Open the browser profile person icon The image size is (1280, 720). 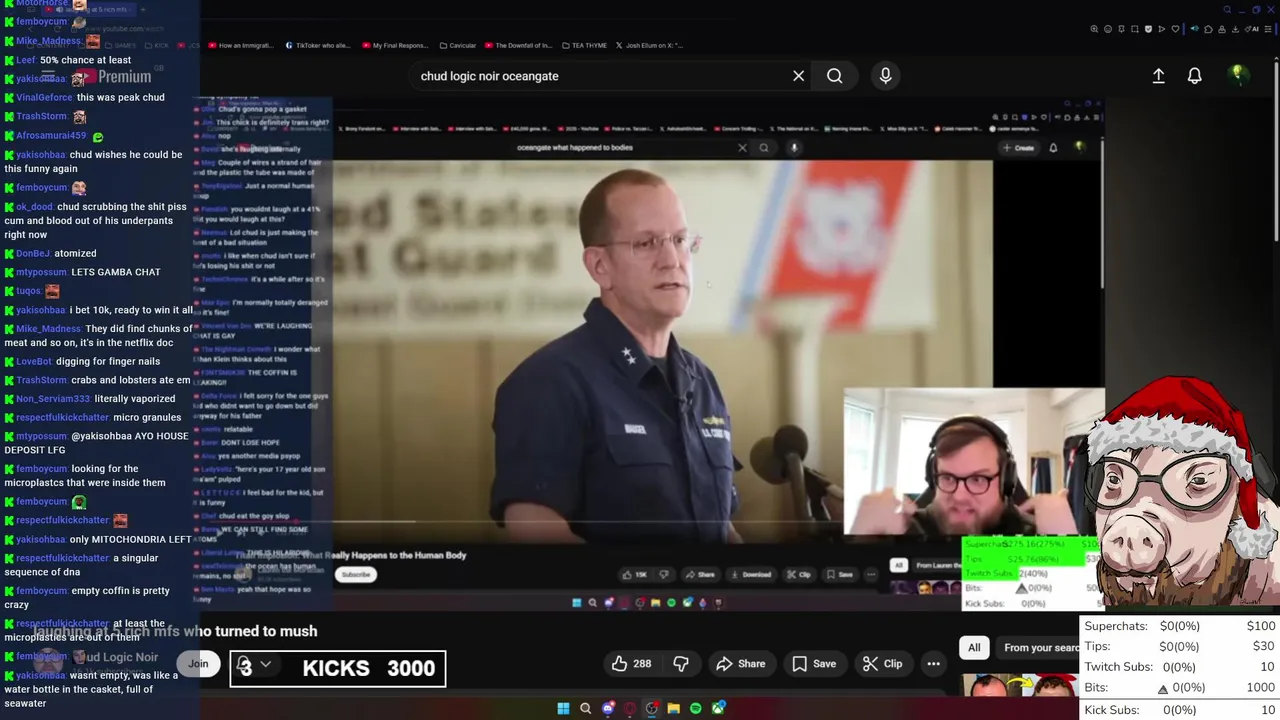click(1222, 29)
